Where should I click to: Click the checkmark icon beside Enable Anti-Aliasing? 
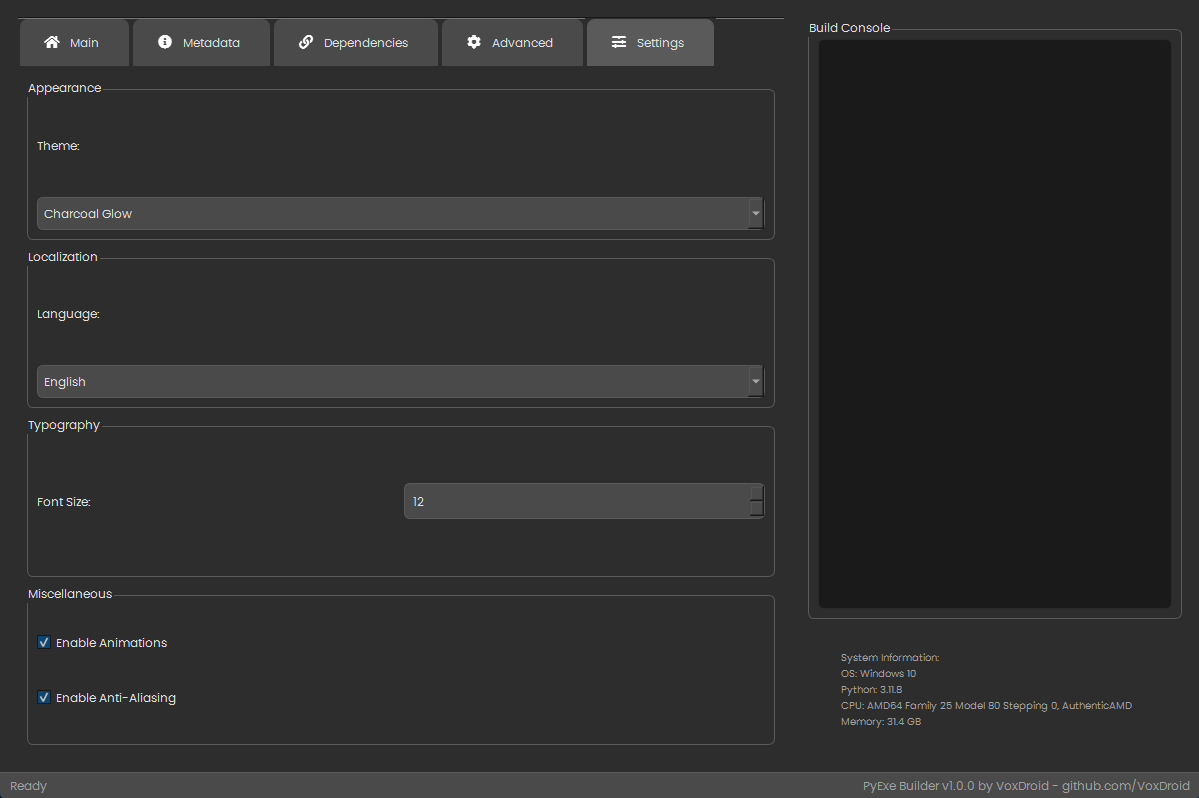coord(43,696)
